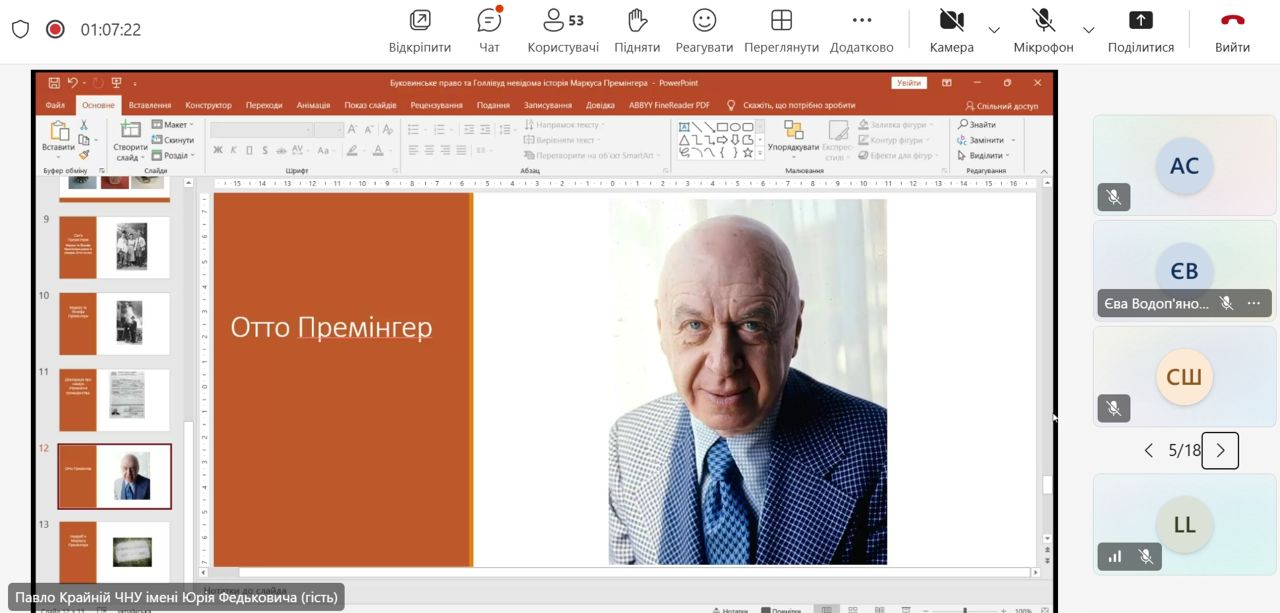Turn on the camera
The image size is (1280, 613).
(951, 30)
